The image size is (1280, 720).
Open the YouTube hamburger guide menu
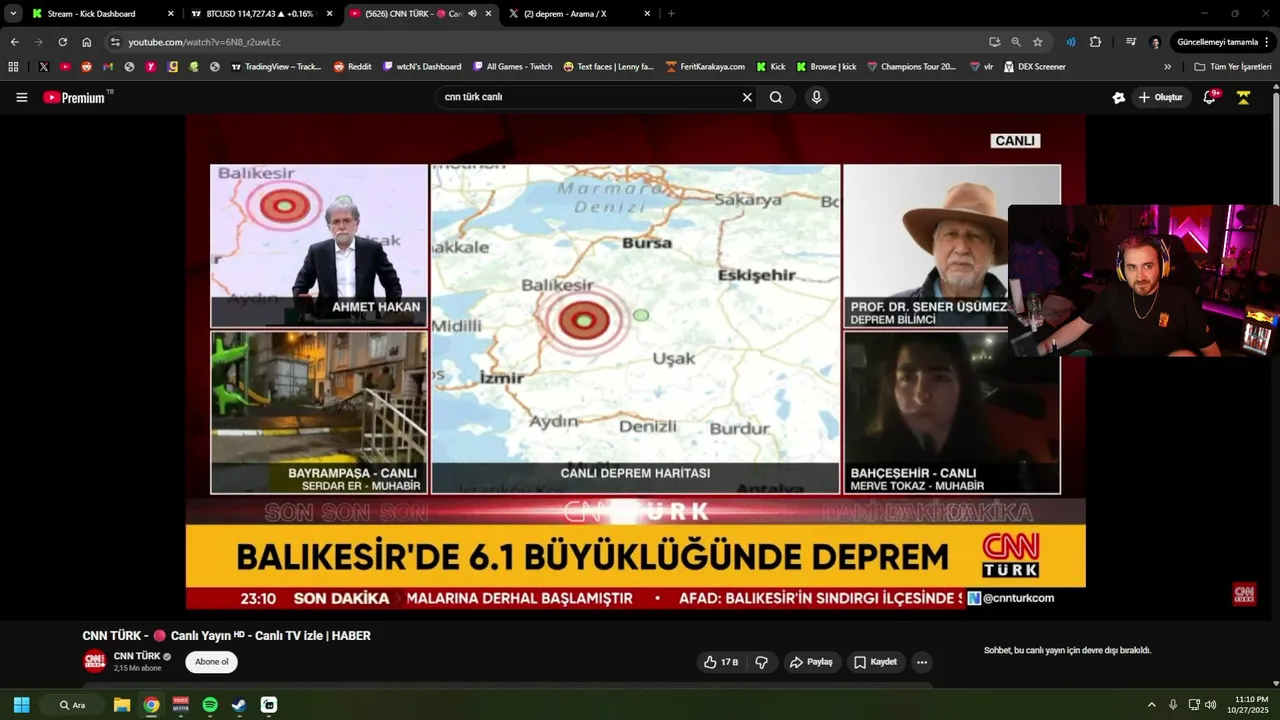tap(21, 97)
